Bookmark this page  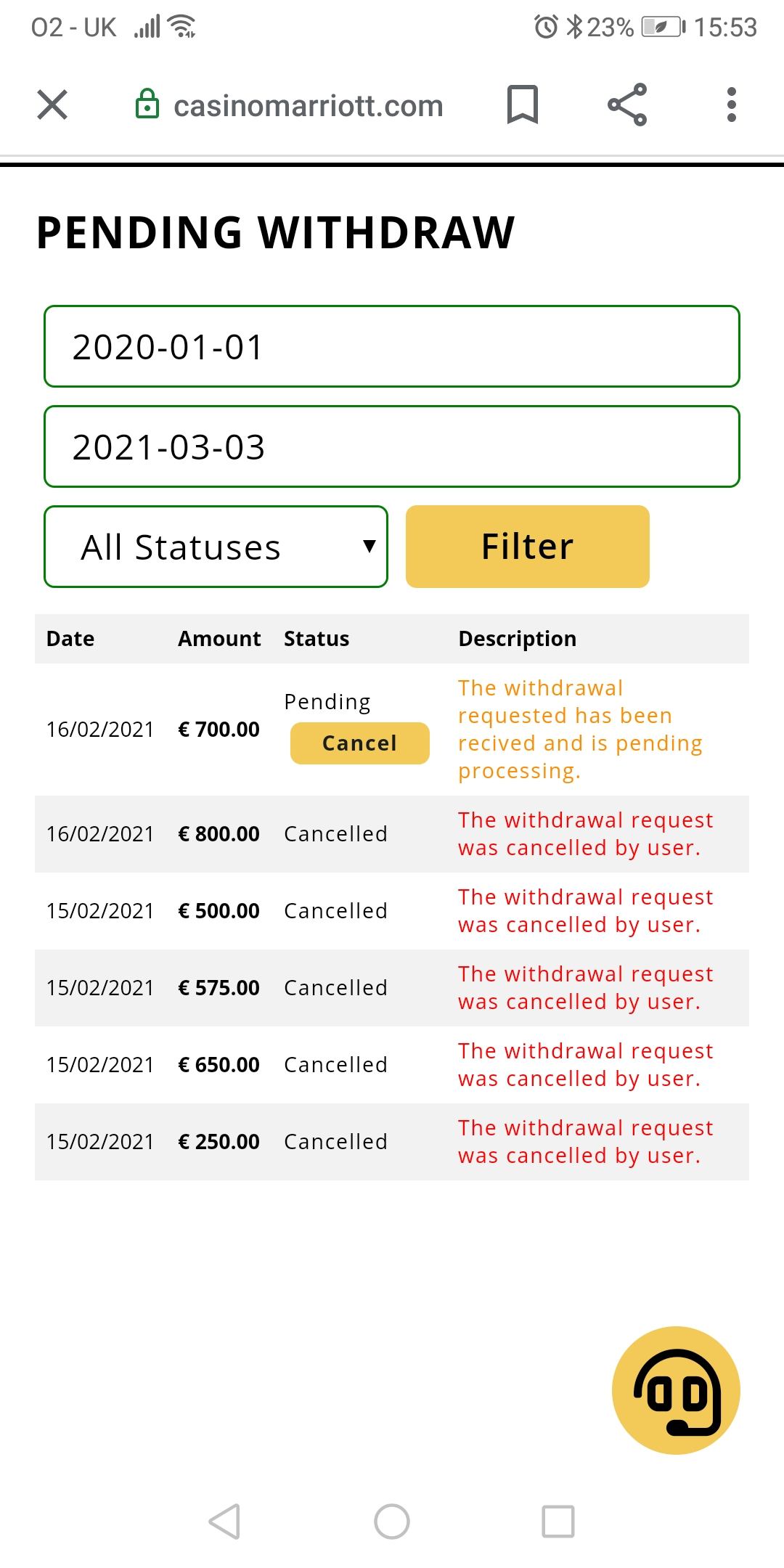click(522, 105)
